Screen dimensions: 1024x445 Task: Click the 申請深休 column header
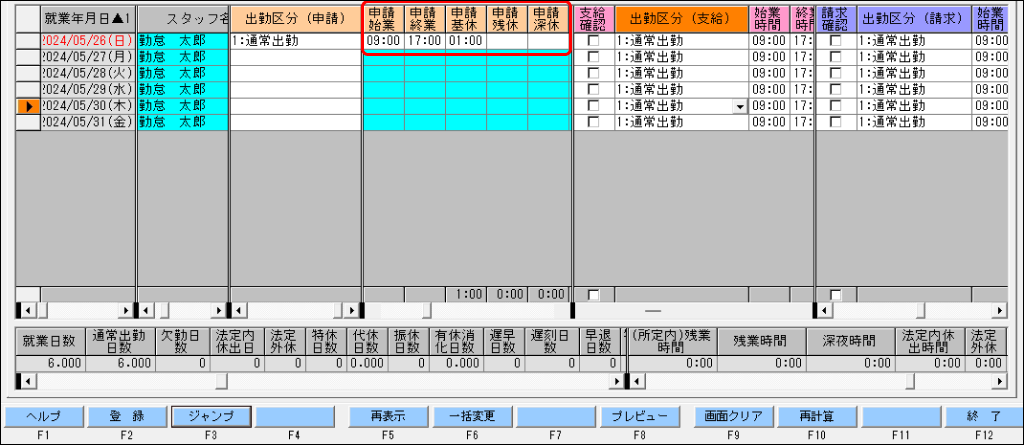[549, 19]
